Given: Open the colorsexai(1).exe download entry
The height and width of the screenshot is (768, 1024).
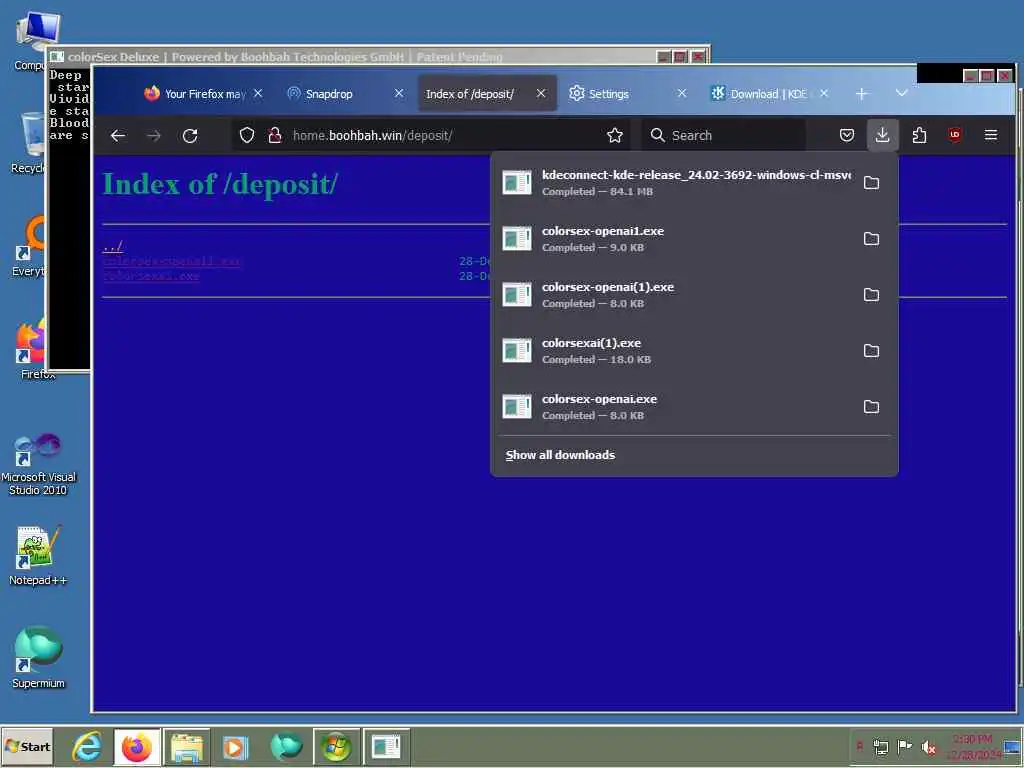Looking at the screenshot, I should click(675, 351).
